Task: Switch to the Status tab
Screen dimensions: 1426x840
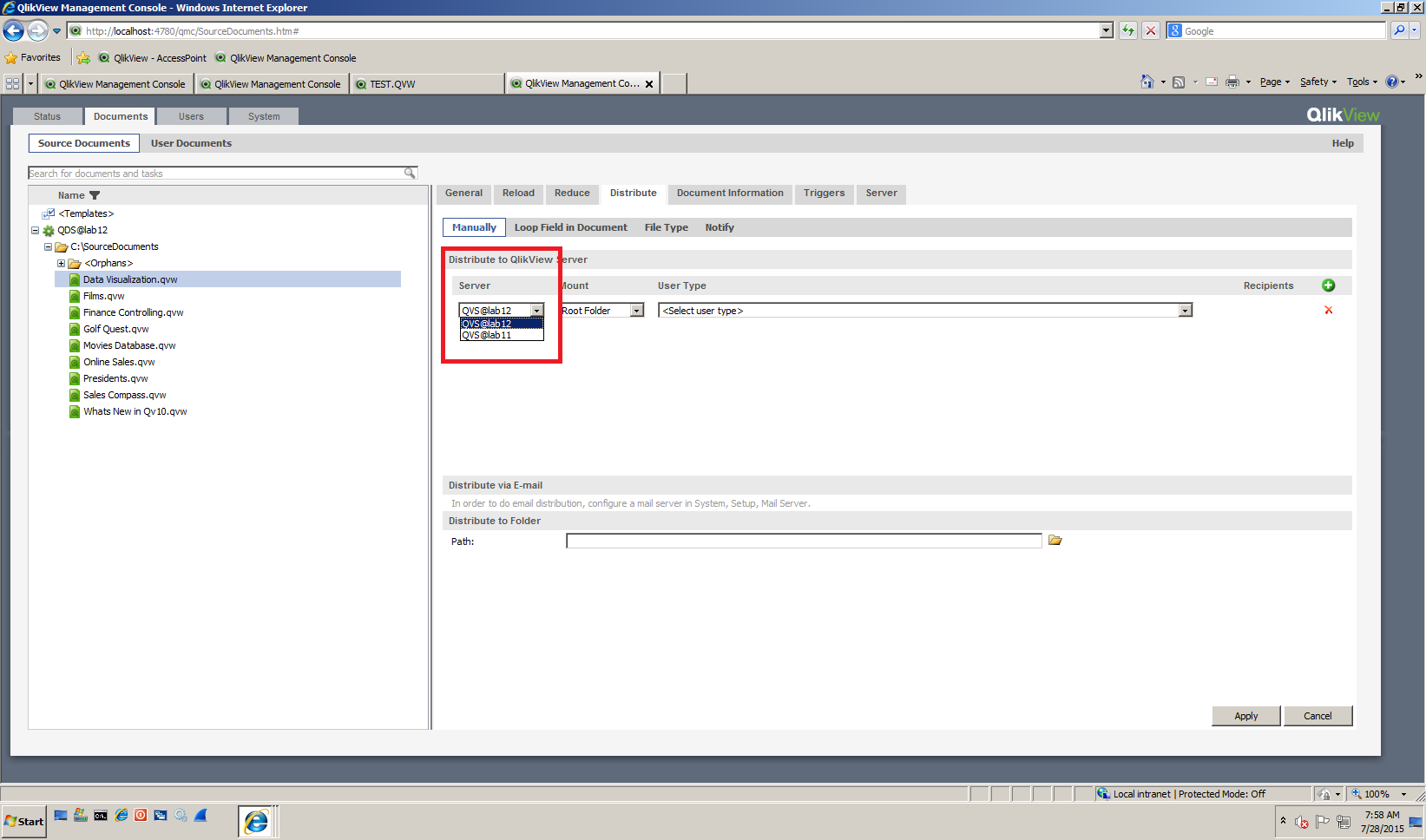Action: pos(47,116)
